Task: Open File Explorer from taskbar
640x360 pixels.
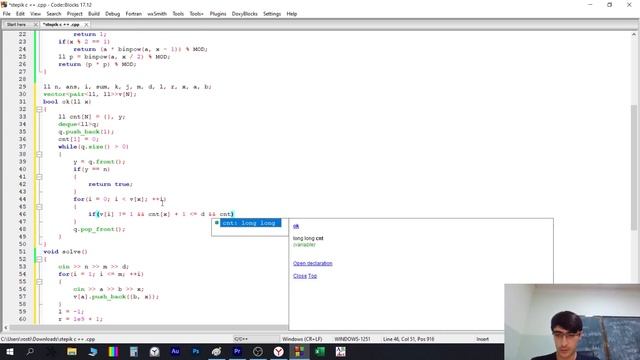Action: (72, 351)
